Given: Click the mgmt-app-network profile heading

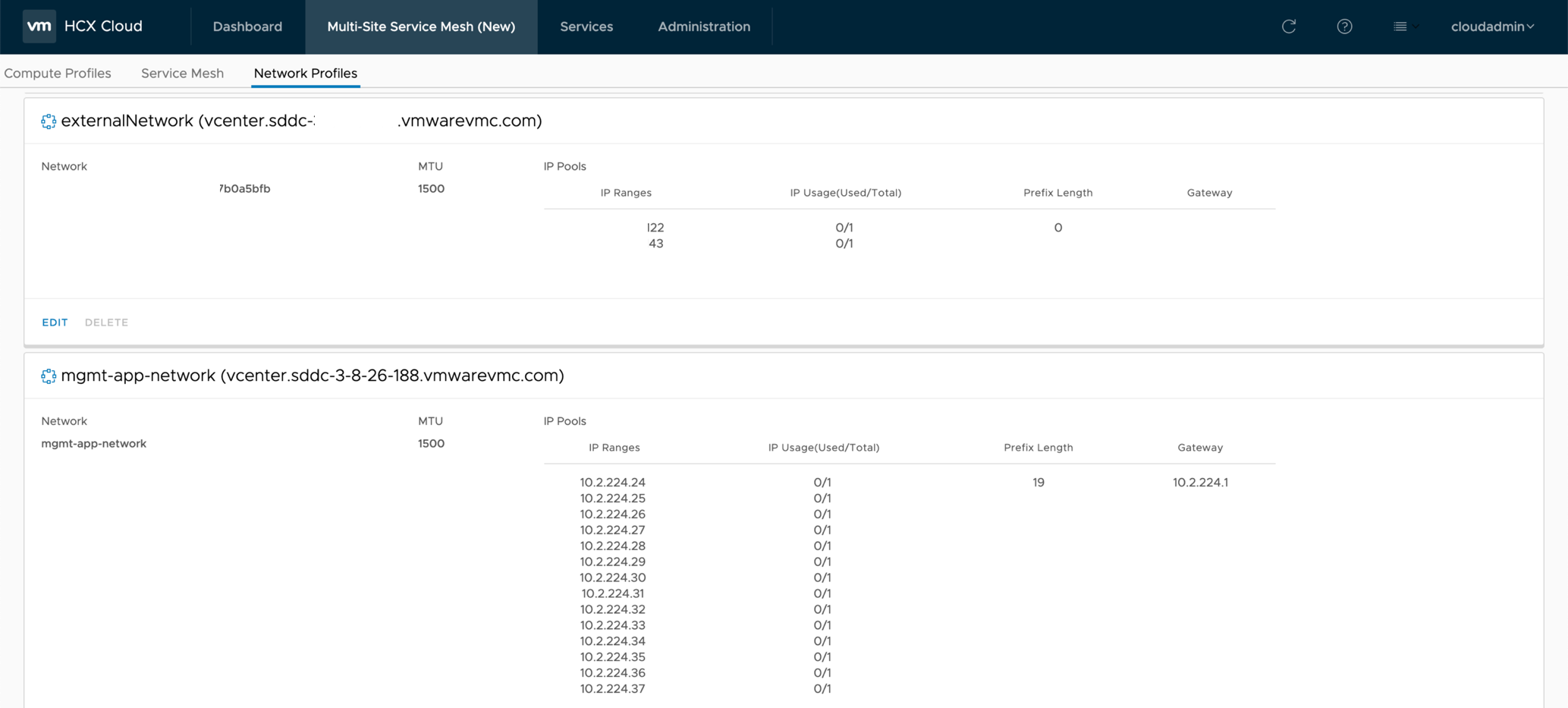Looking at the screenshot, I should [x=312, y=376].
